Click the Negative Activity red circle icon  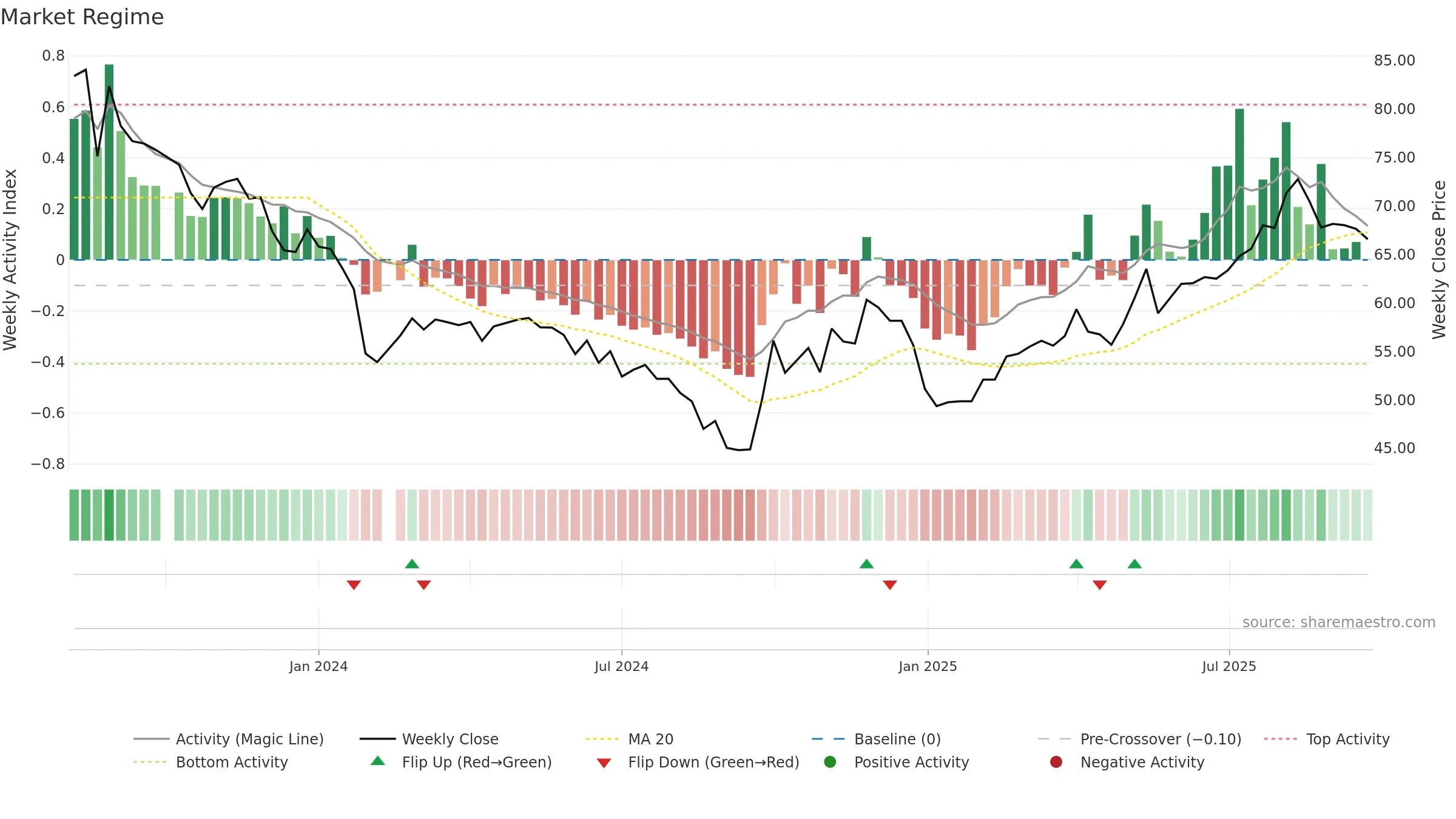(1056, 762)
